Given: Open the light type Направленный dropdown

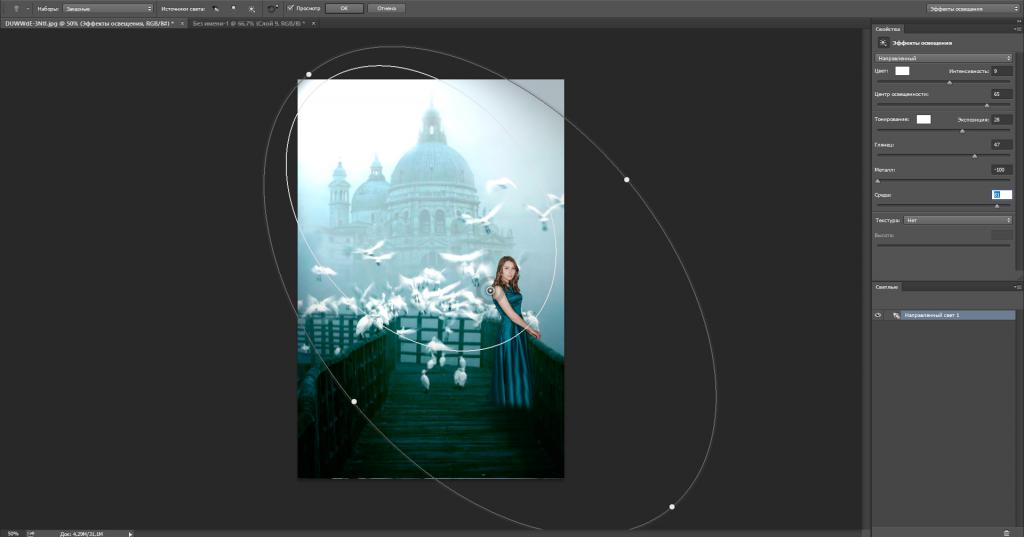Looking at the screenshot, I should pos(943,58).
